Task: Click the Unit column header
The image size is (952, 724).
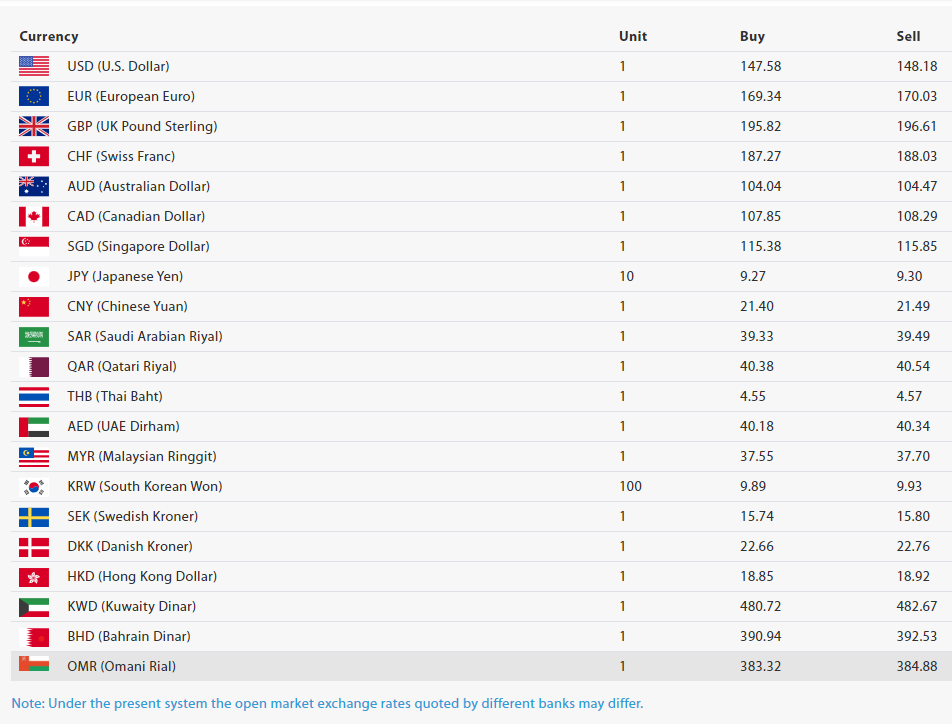Action: pyautogui.click(x=633, y=36)
